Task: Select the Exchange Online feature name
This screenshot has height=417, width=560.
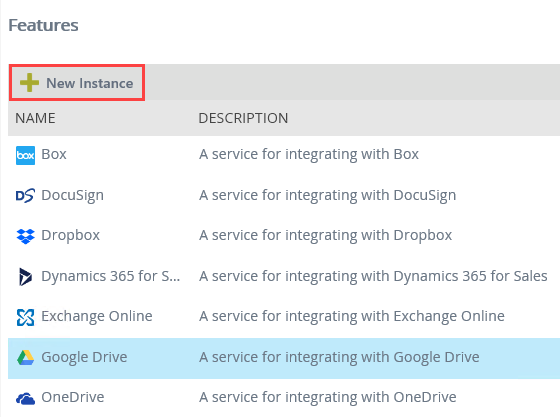Action: [x=97, y=316]
